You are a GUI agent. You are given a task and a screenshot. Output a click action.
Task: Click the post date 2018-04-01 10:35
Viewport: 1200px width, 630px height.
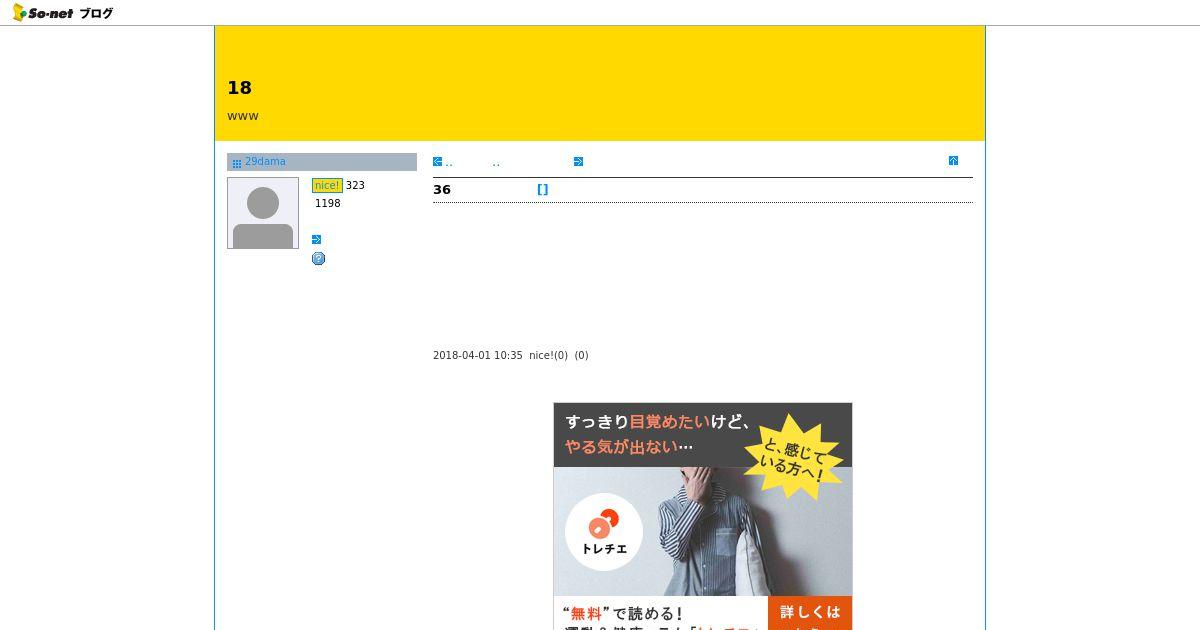pyautogui.click(x=478, y=355)
